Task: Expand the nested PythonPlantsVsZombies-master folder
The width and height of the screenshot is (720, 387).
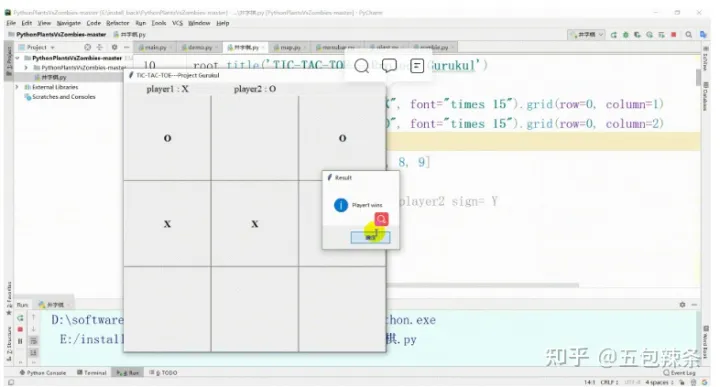Action: point(26,67)
